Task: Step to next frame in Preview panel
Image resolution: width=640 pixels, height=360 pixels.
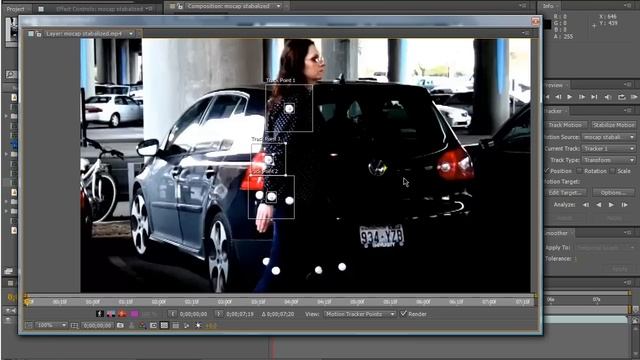Action: click(582, 97)
